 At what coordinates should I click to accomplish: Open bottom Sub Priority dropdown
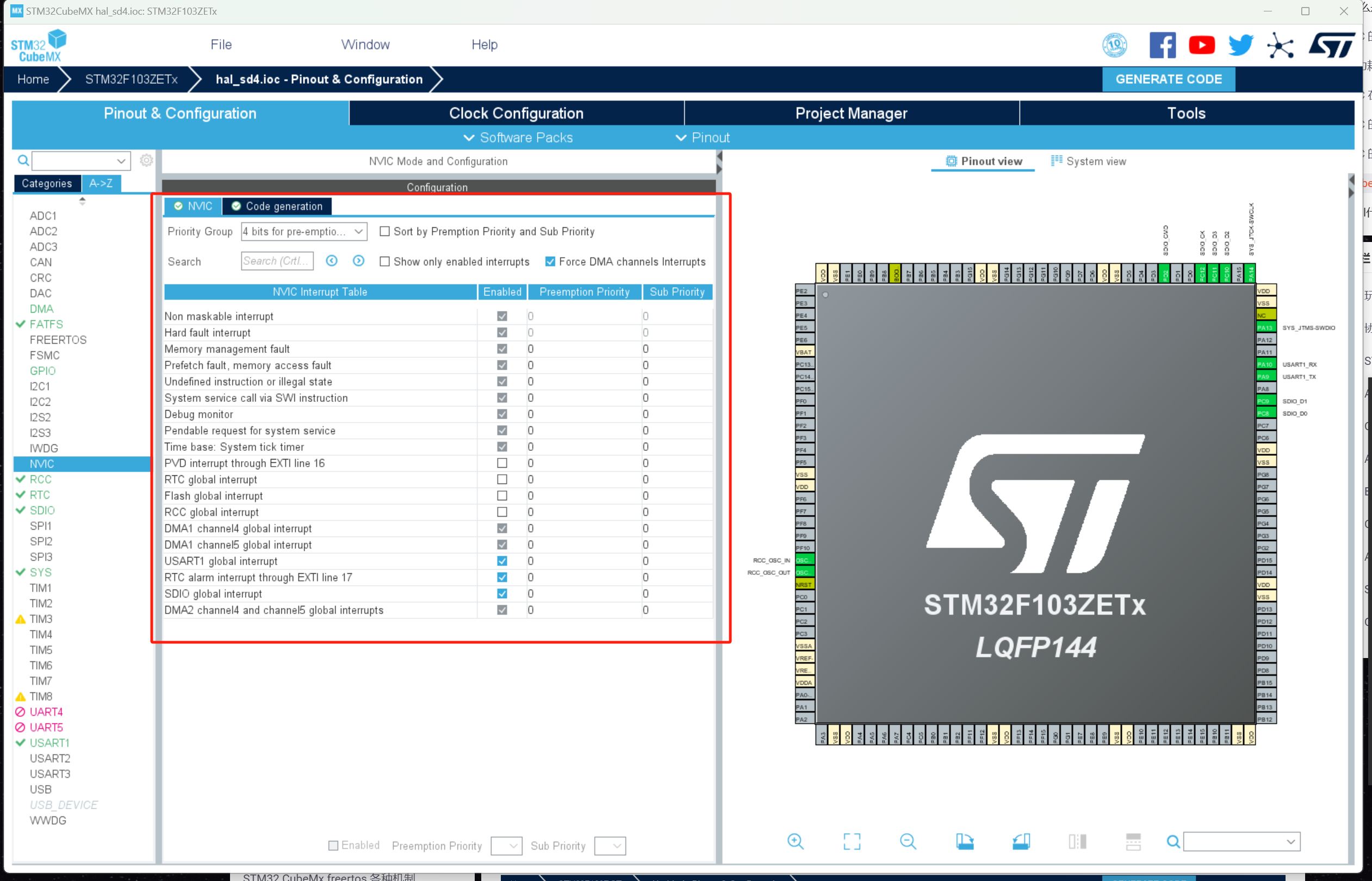610,845
